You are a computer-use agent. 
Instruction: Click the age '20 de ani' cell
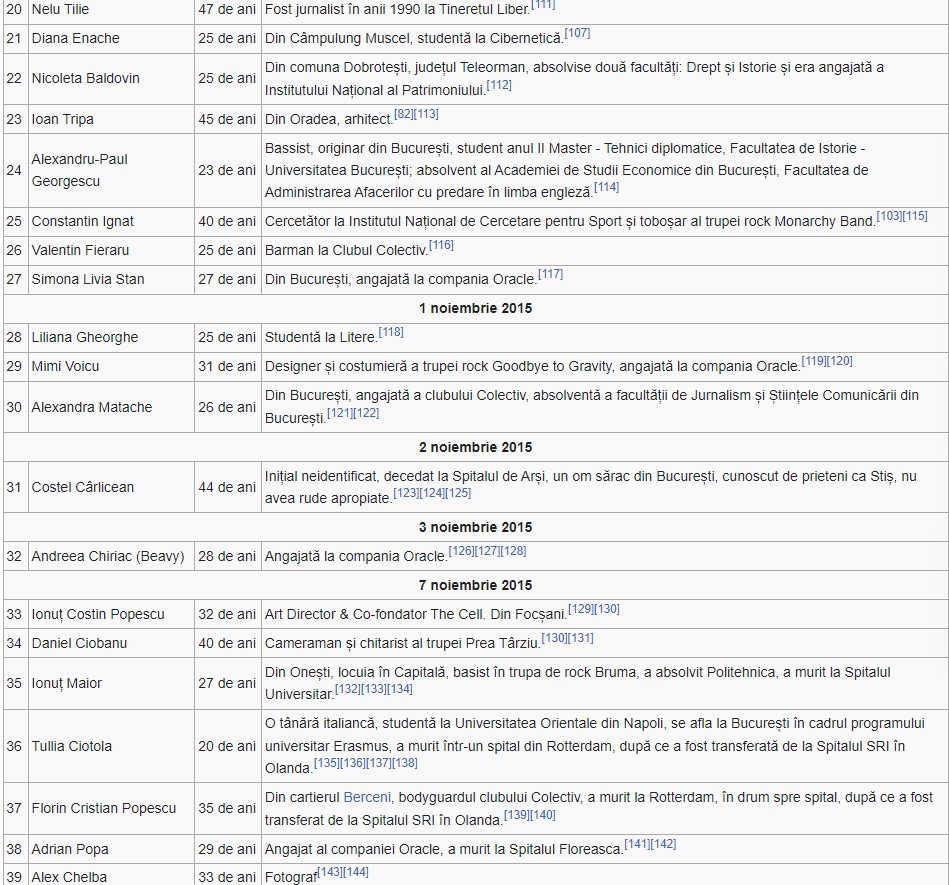pyautogui.click(x=227, y=747)
